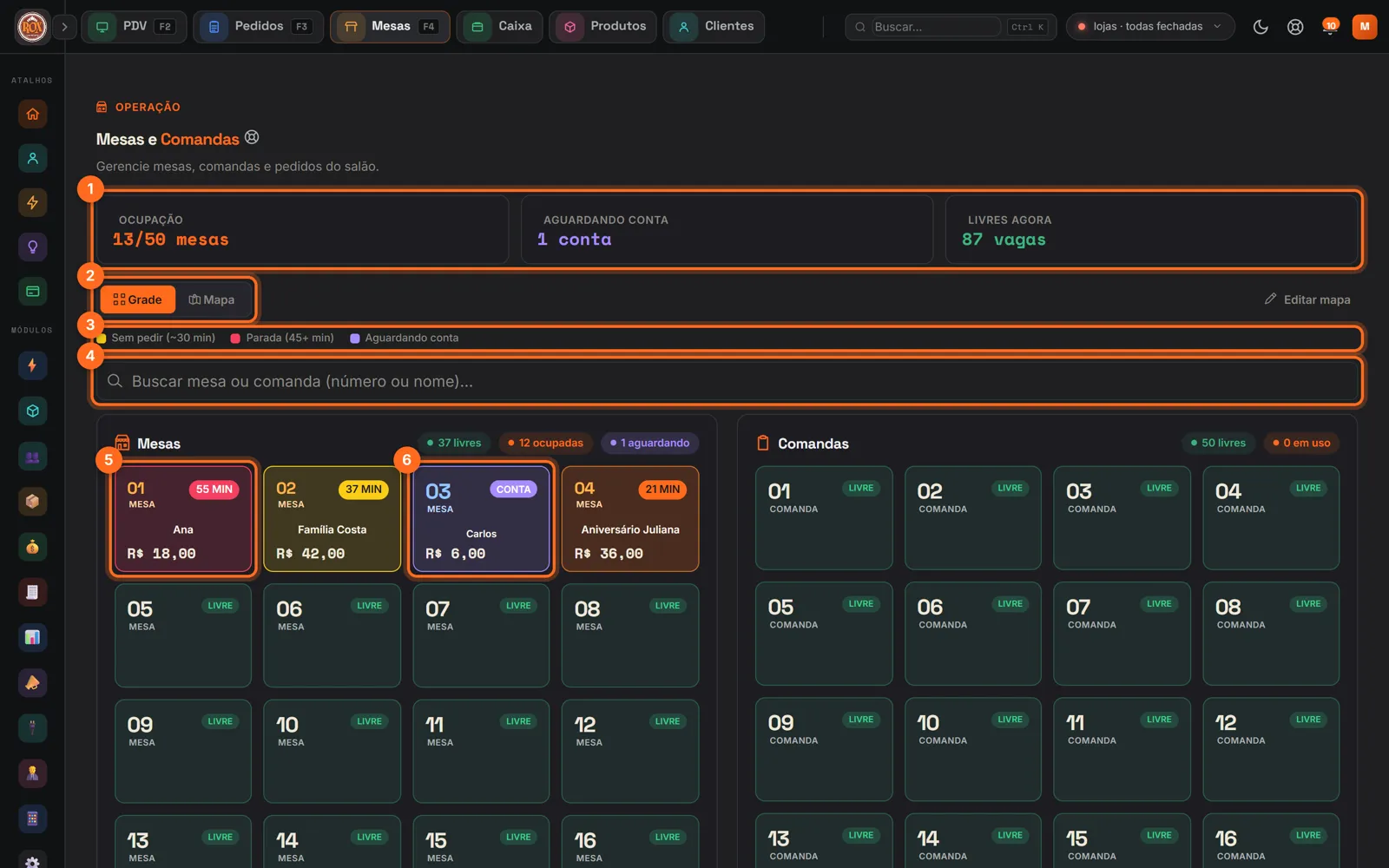Viewport: 1389px width, 868px height.
Task: Select Comanda 06 card
Action: 973,634
